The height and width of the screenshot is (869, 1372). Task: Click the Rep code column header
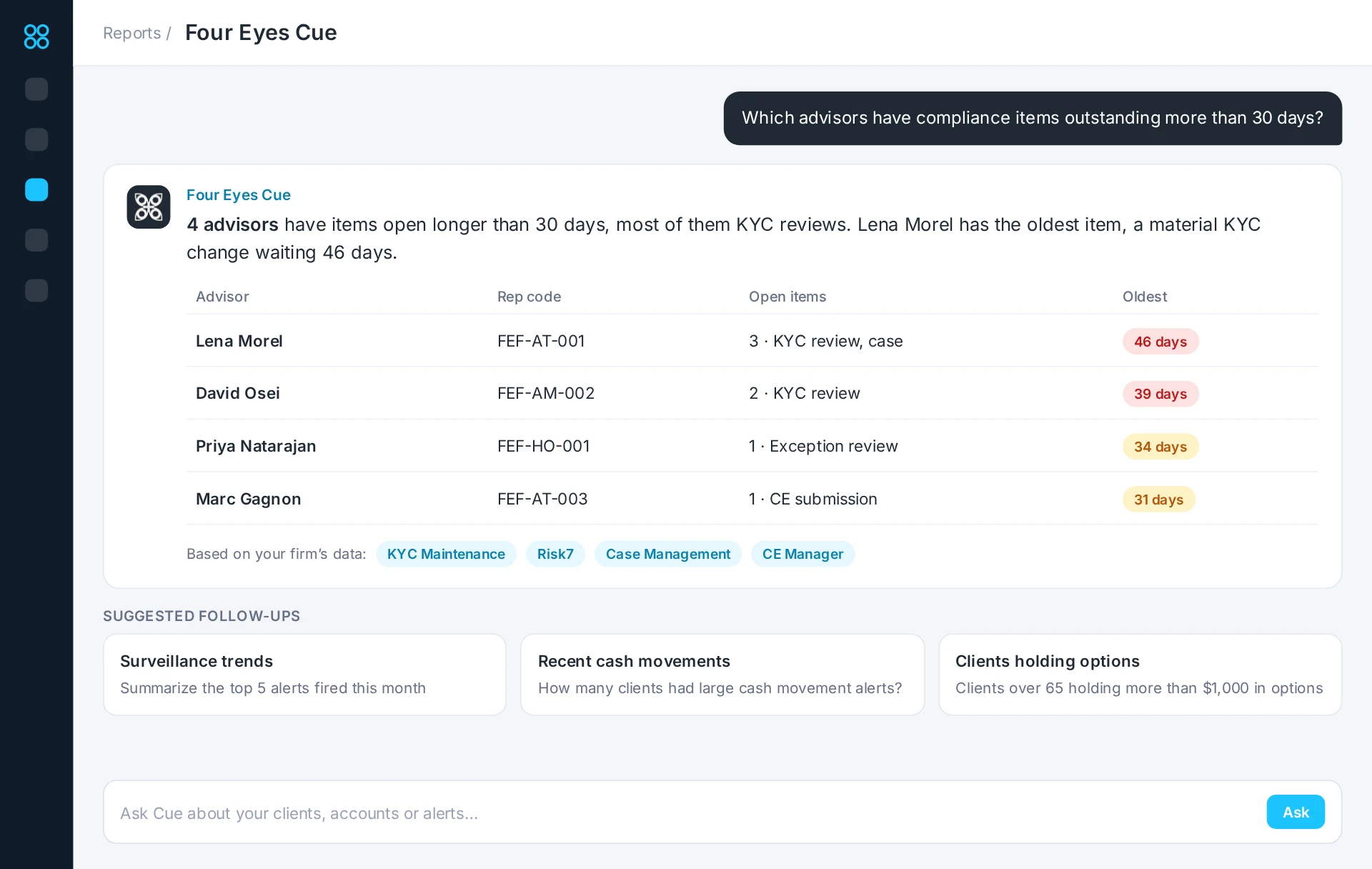coord(529,297)
